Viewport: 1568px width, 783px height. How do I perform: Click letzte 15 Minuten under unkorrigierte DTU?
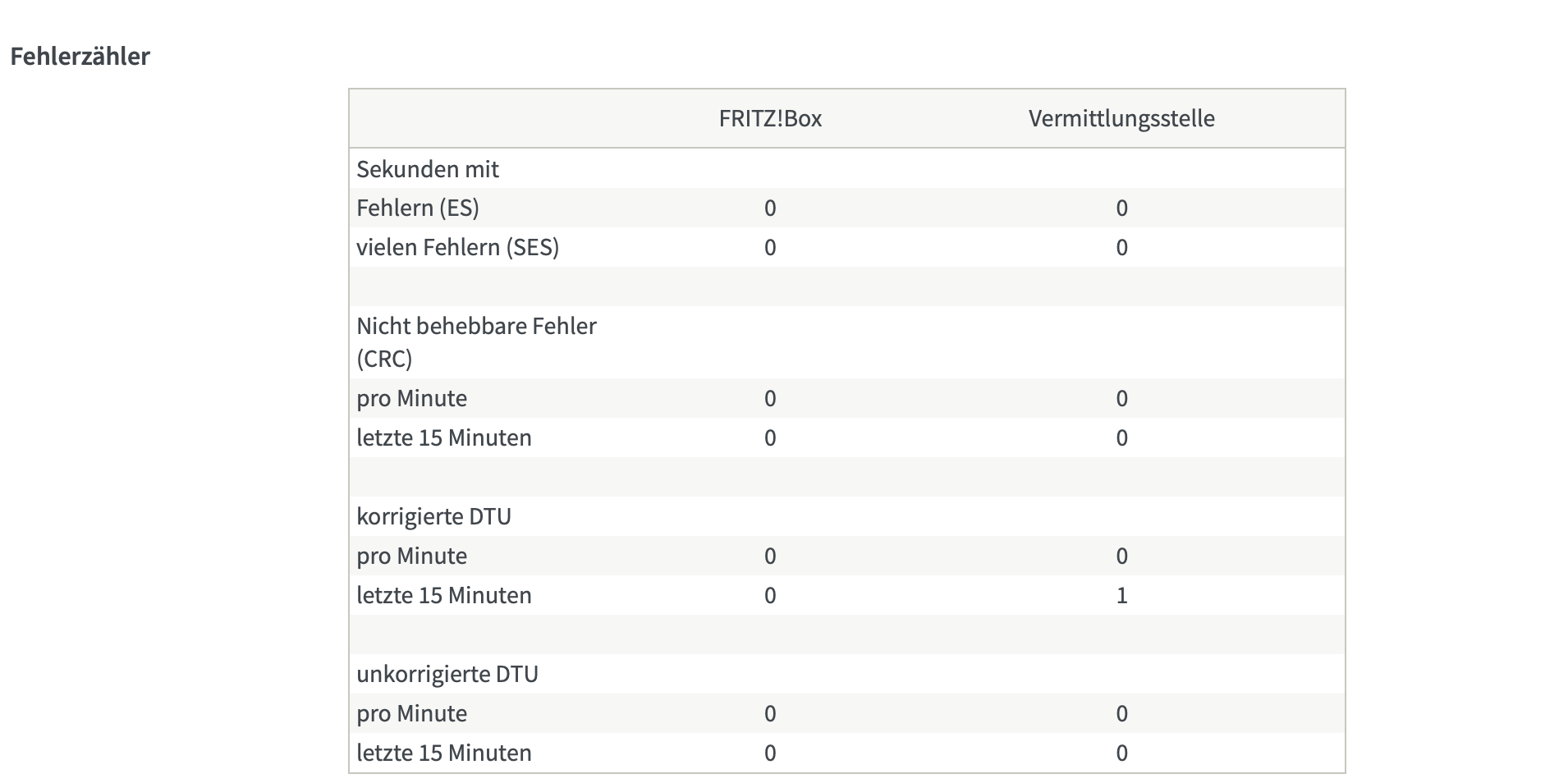pos(443,753)
